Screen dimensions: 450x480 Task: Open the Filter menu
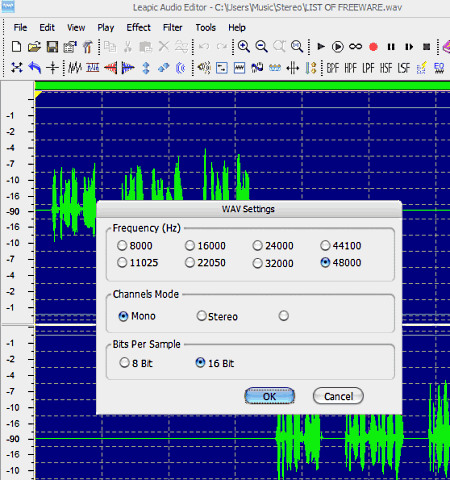pyautogui.click(x=172, y=27)
